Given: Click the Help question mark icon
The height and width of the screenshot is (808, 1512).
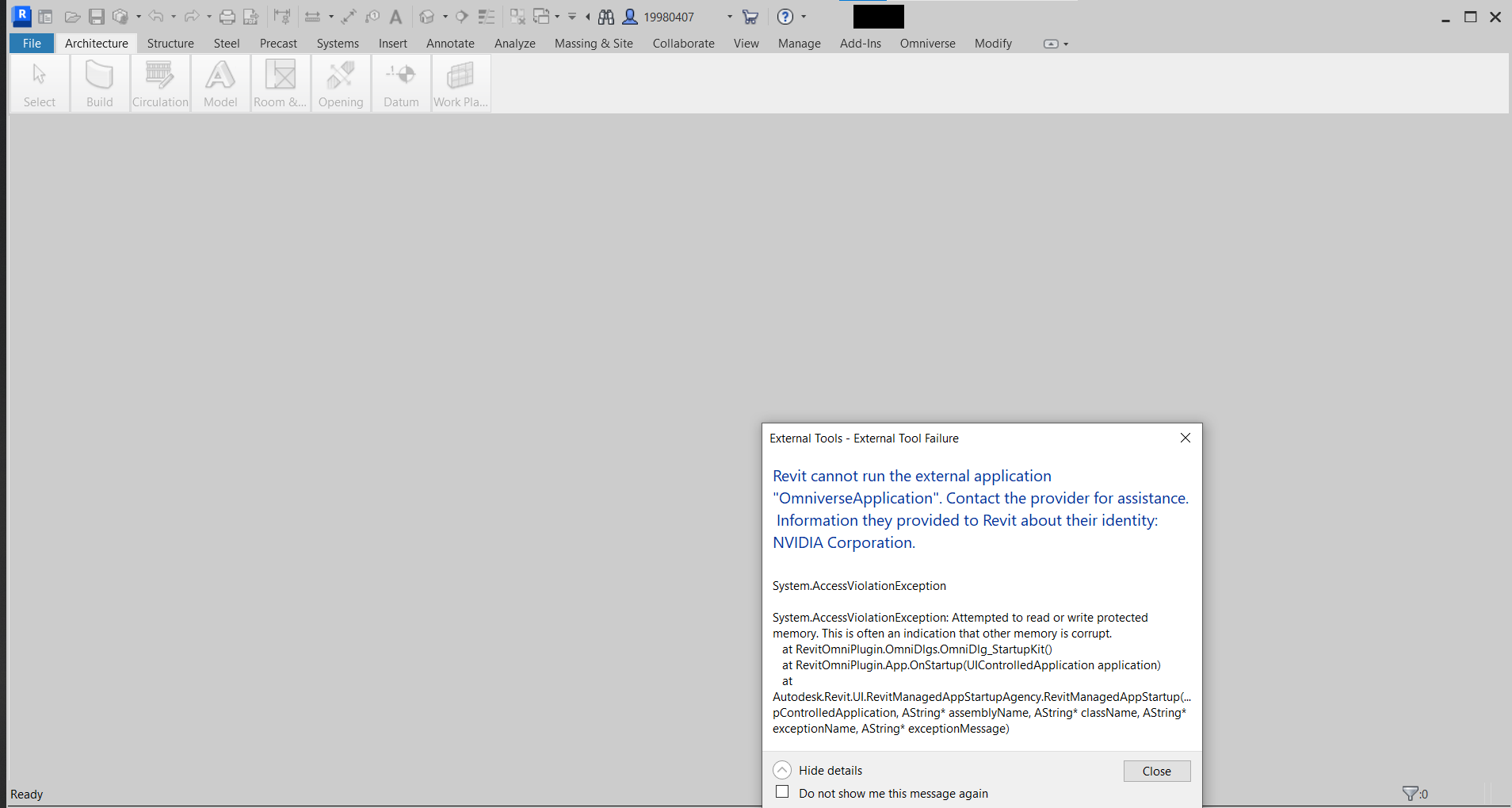Looking at the screenshot, I should point(785,17).
